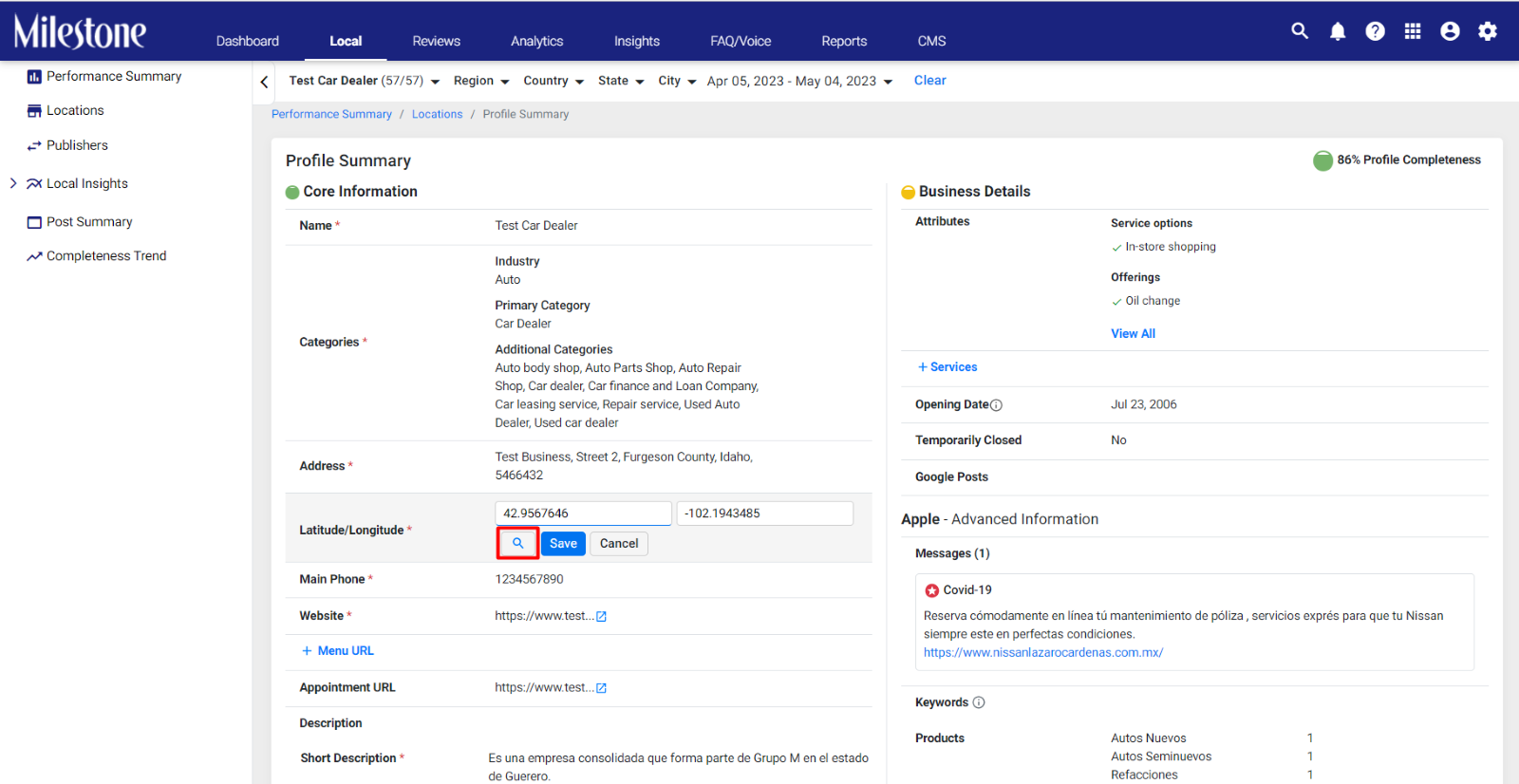Image resolution: width=1519 pixels, height=784 pixels.
Task: Open the Test Car Dealer dropdown
Action: click(365, 82)
